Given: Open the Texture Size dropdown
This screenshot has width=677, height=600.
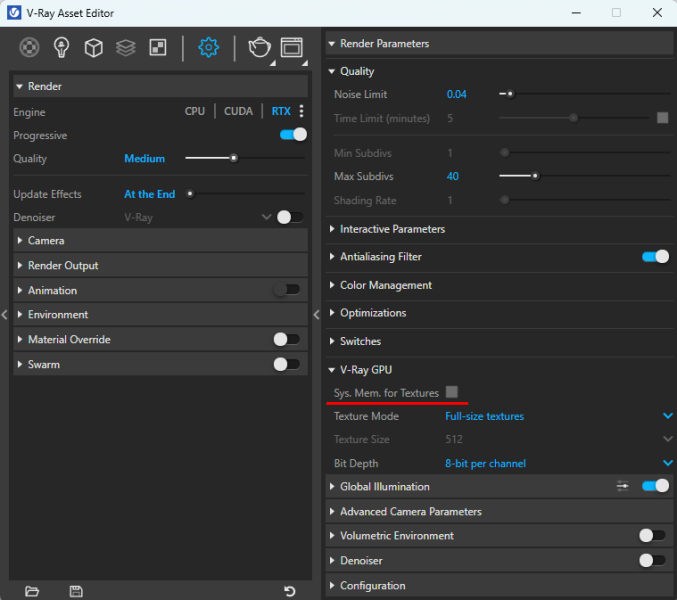Looking at the screenshot, I should pos(558,439).
